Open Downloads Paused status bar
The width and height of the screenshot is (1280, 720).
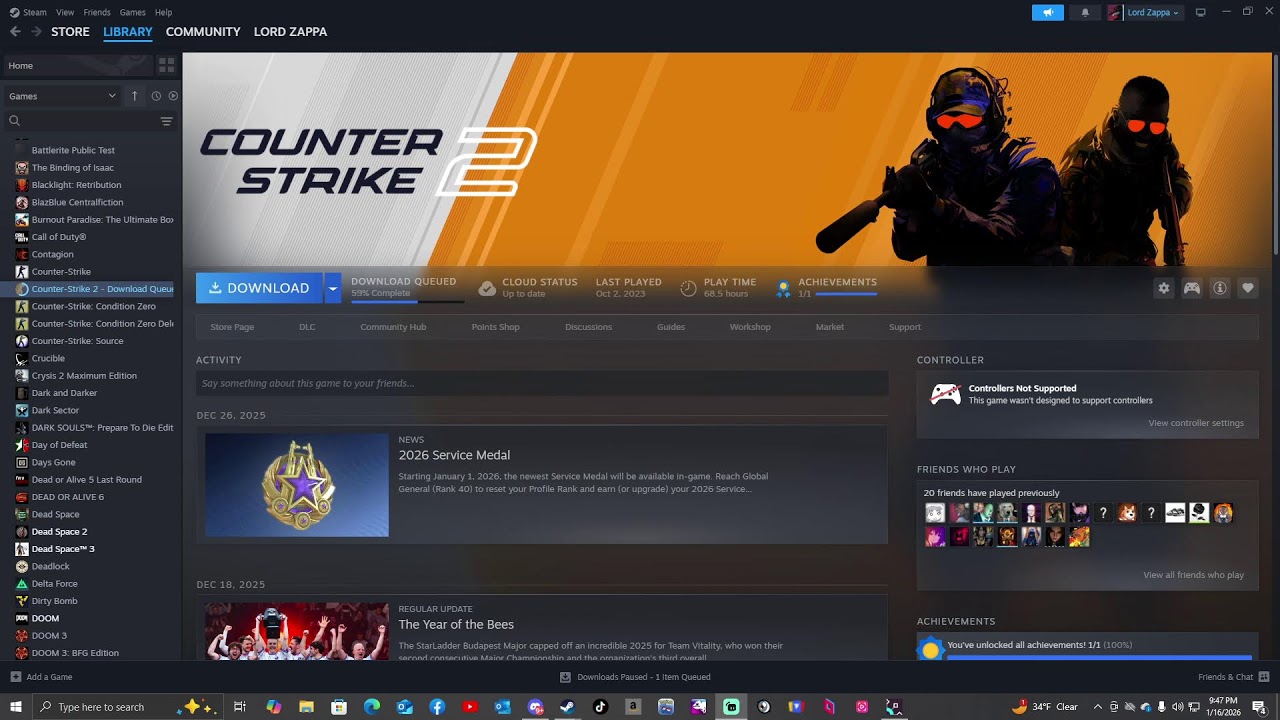pos(635,677)
